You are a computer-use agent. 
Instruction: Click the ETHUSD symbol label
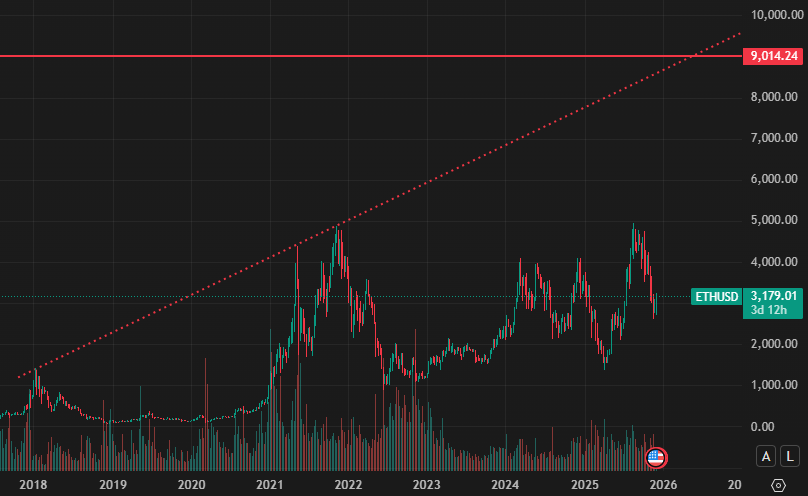point(716,296)
